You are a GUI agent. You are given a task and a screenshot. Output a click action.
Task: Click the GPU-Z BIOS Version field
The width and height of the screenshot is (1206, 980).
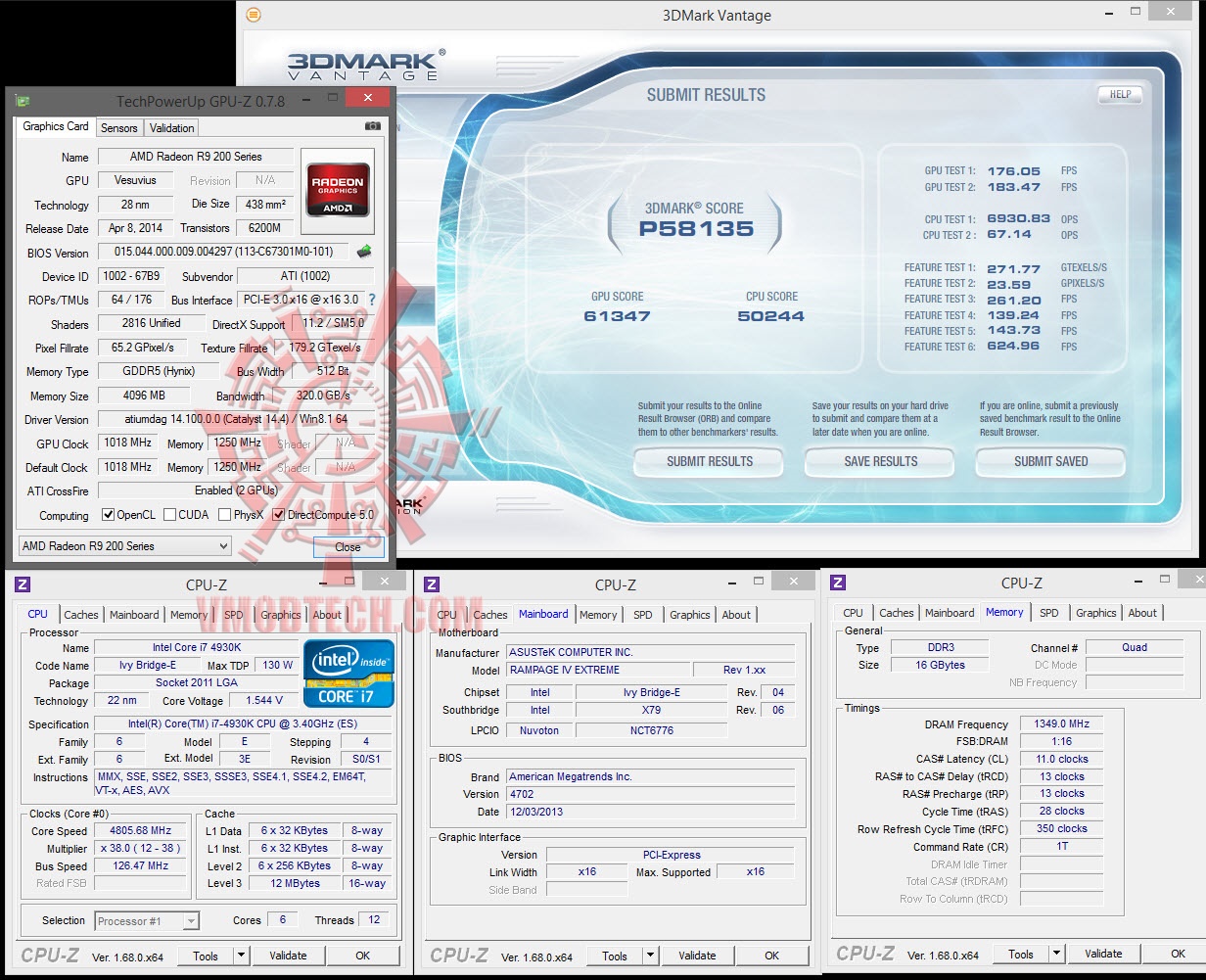[224, 252]
